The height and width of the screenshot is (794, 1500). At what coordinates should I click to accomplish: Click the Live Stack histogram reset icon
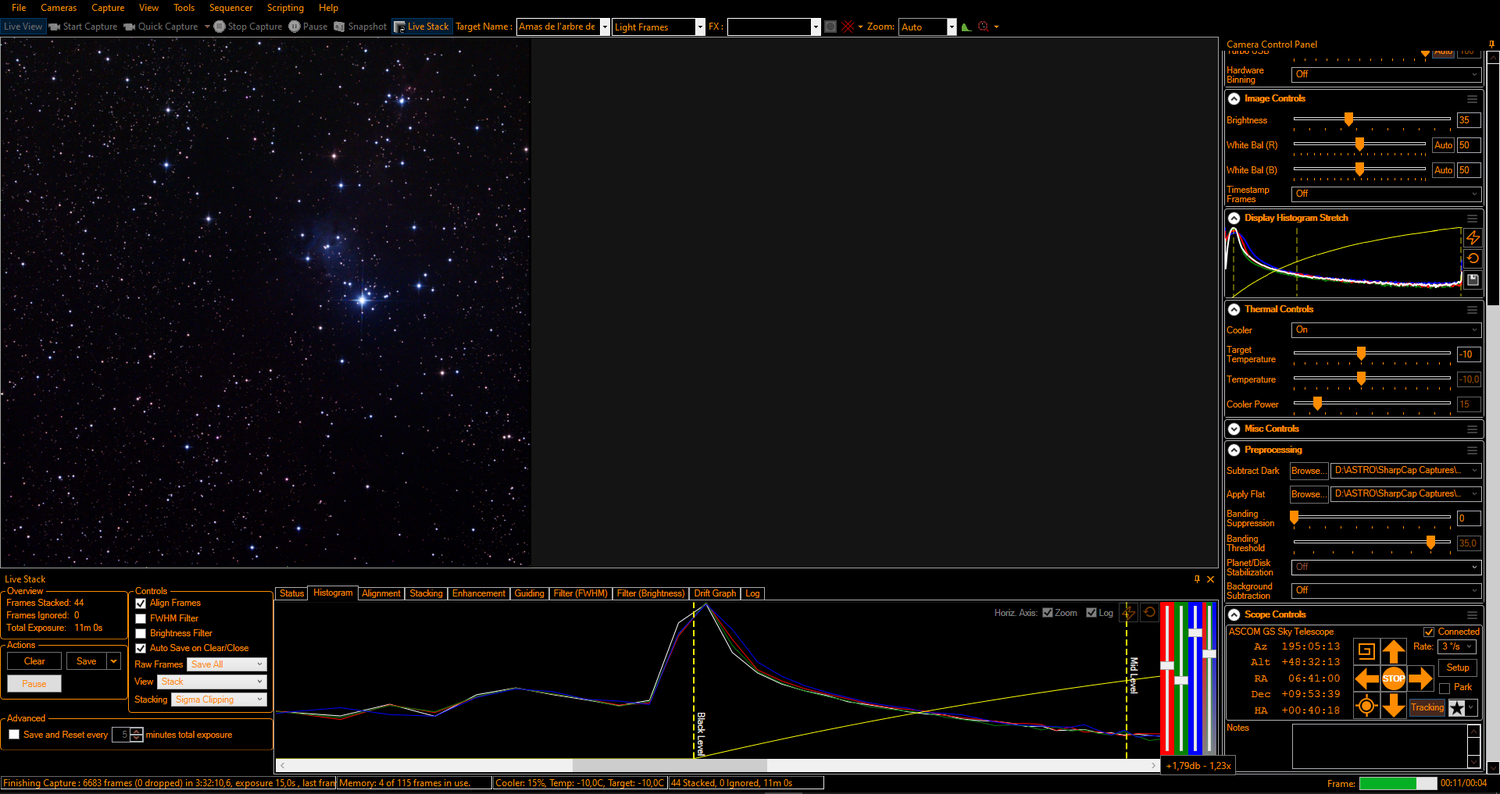(1149, 612)
